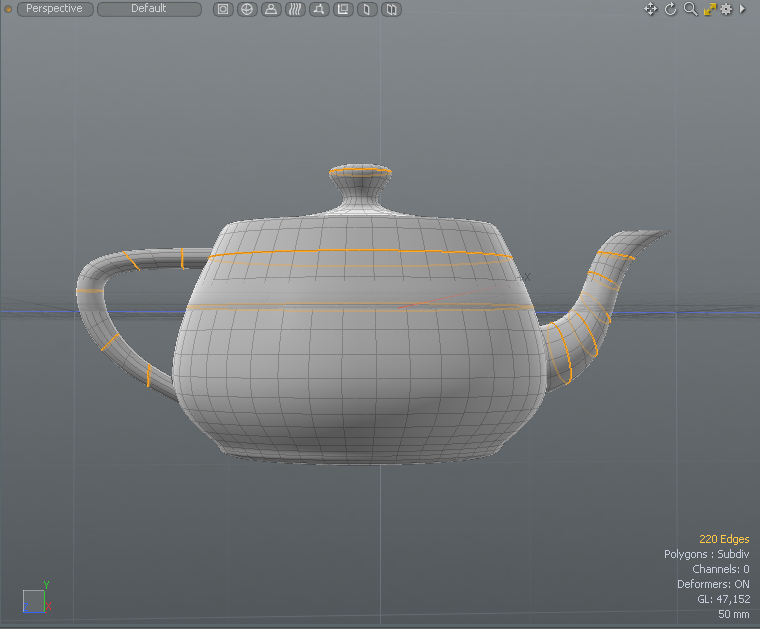Open the viewport settings gear
The height and width of the screenshot is (629, 760).
[x=727, y=9]
